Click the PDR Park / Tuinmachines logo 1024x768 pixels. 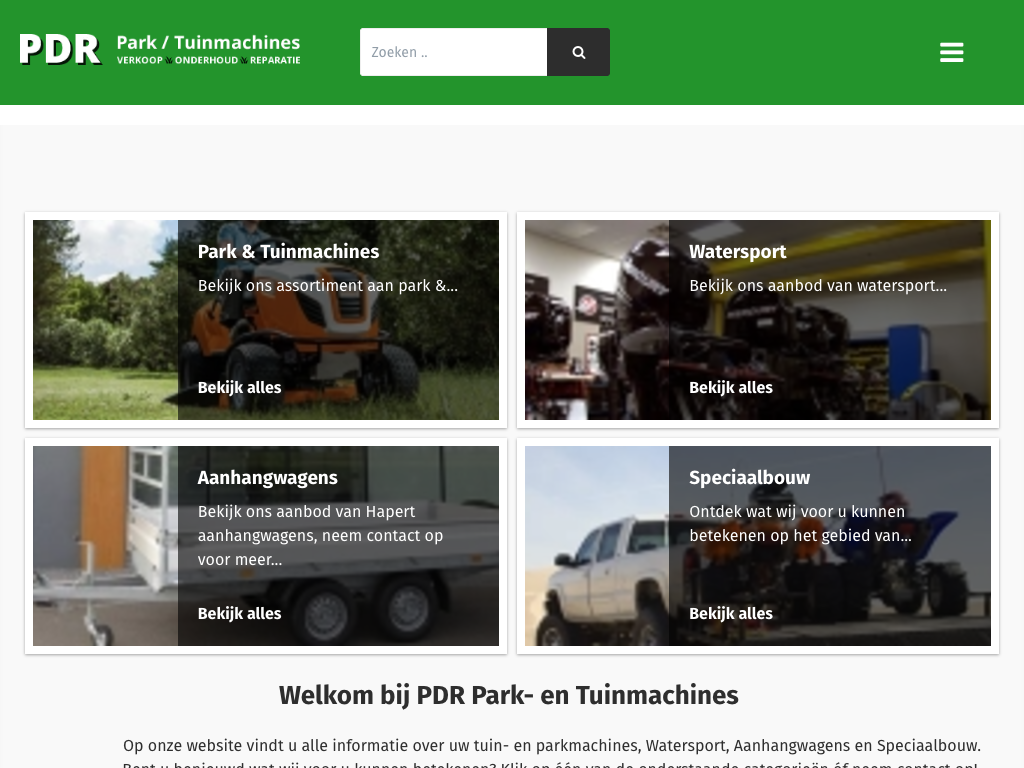tap(160, 50)
